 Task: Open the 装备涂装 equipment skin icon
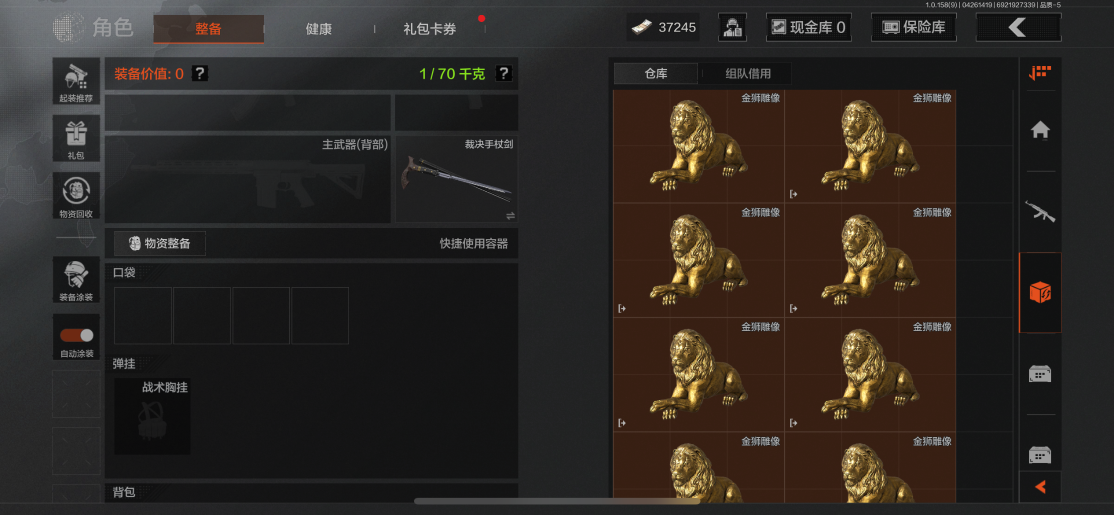(x=76, y=280)
